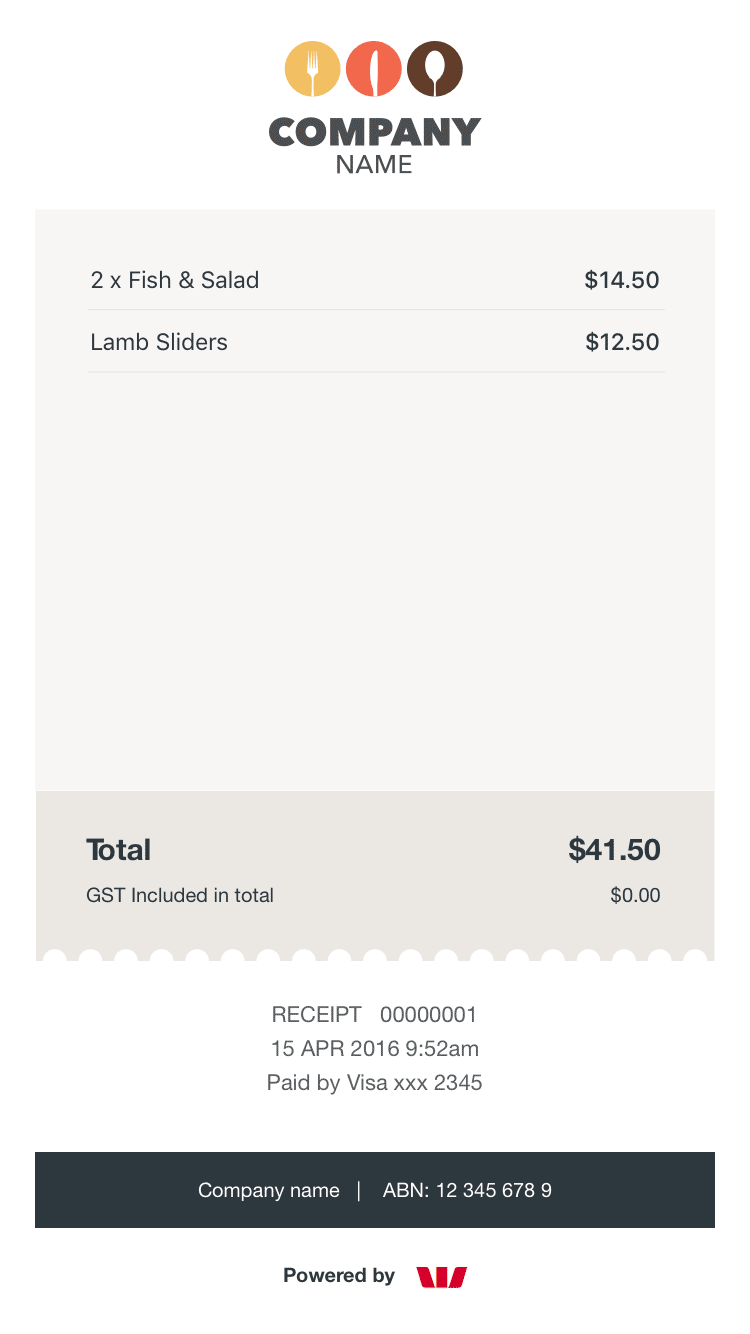Image resolution: width=750 pixels, height=1334 pixels.
Task: Click the $14.50 price
Action: (622, 280)
